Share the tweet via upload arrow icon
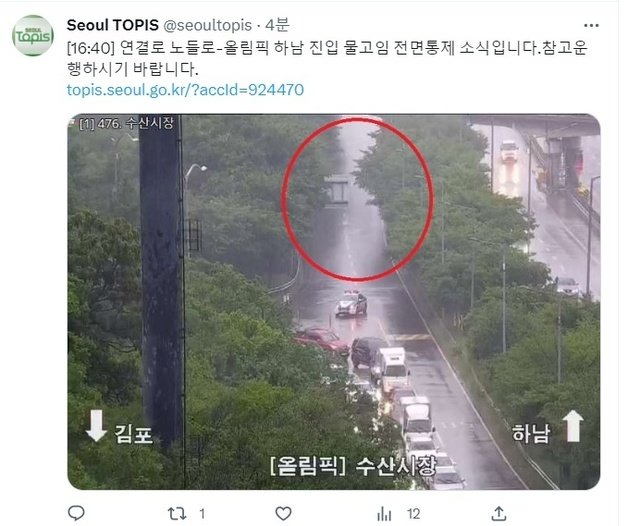 [x=499, y=513]
